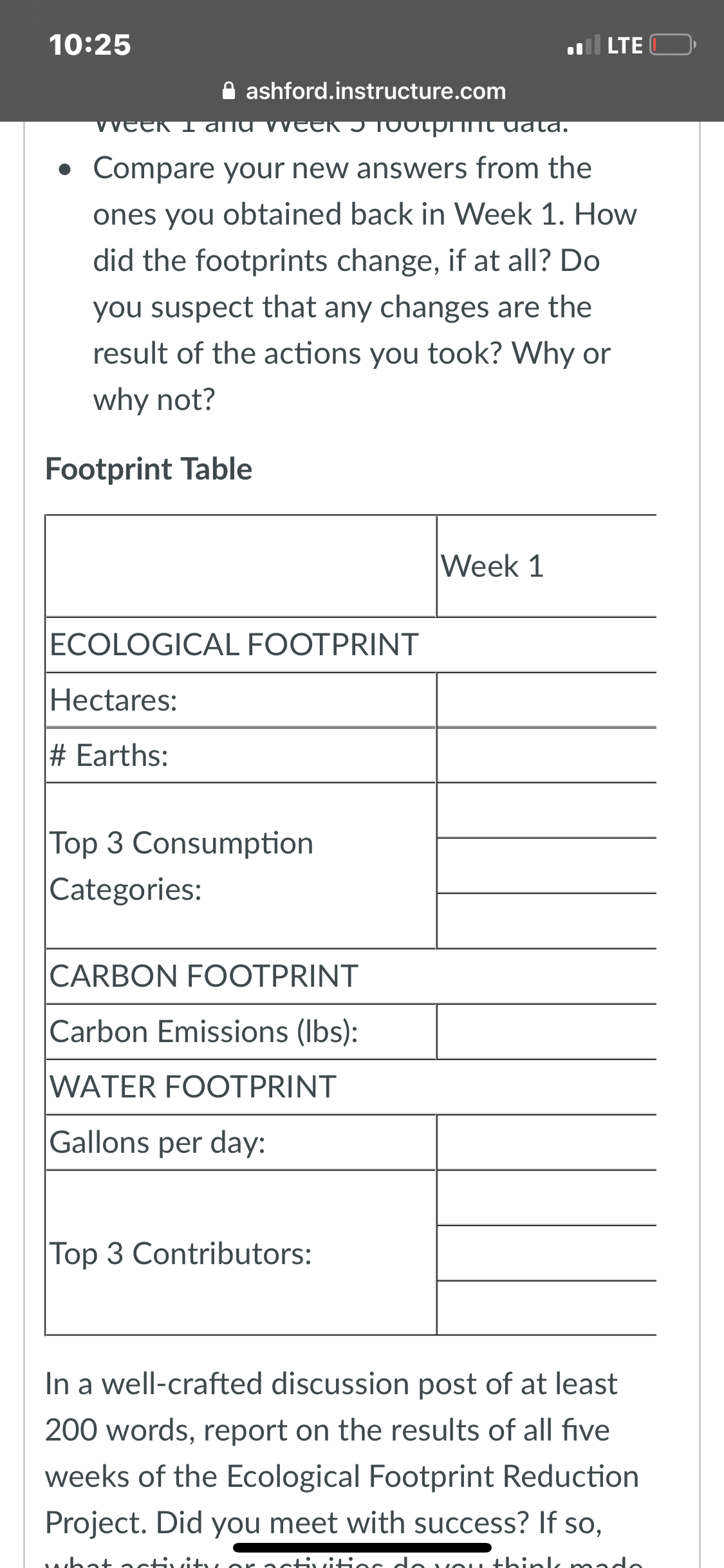
Task: Tap the ECOLOGICAL FOOTPRINT section row
Action: (351, 645)
